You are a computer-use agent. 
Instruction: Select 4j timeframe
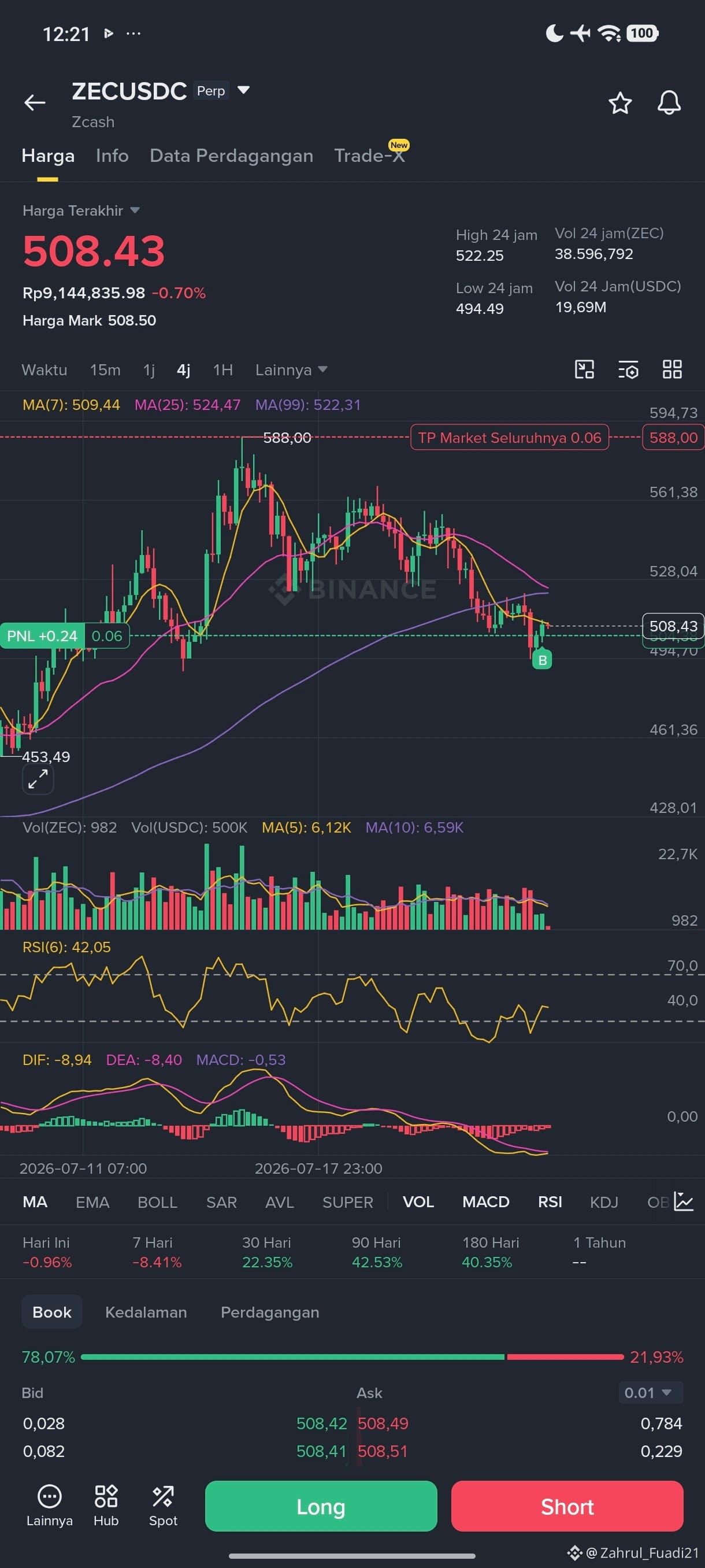tap(184, 369)
